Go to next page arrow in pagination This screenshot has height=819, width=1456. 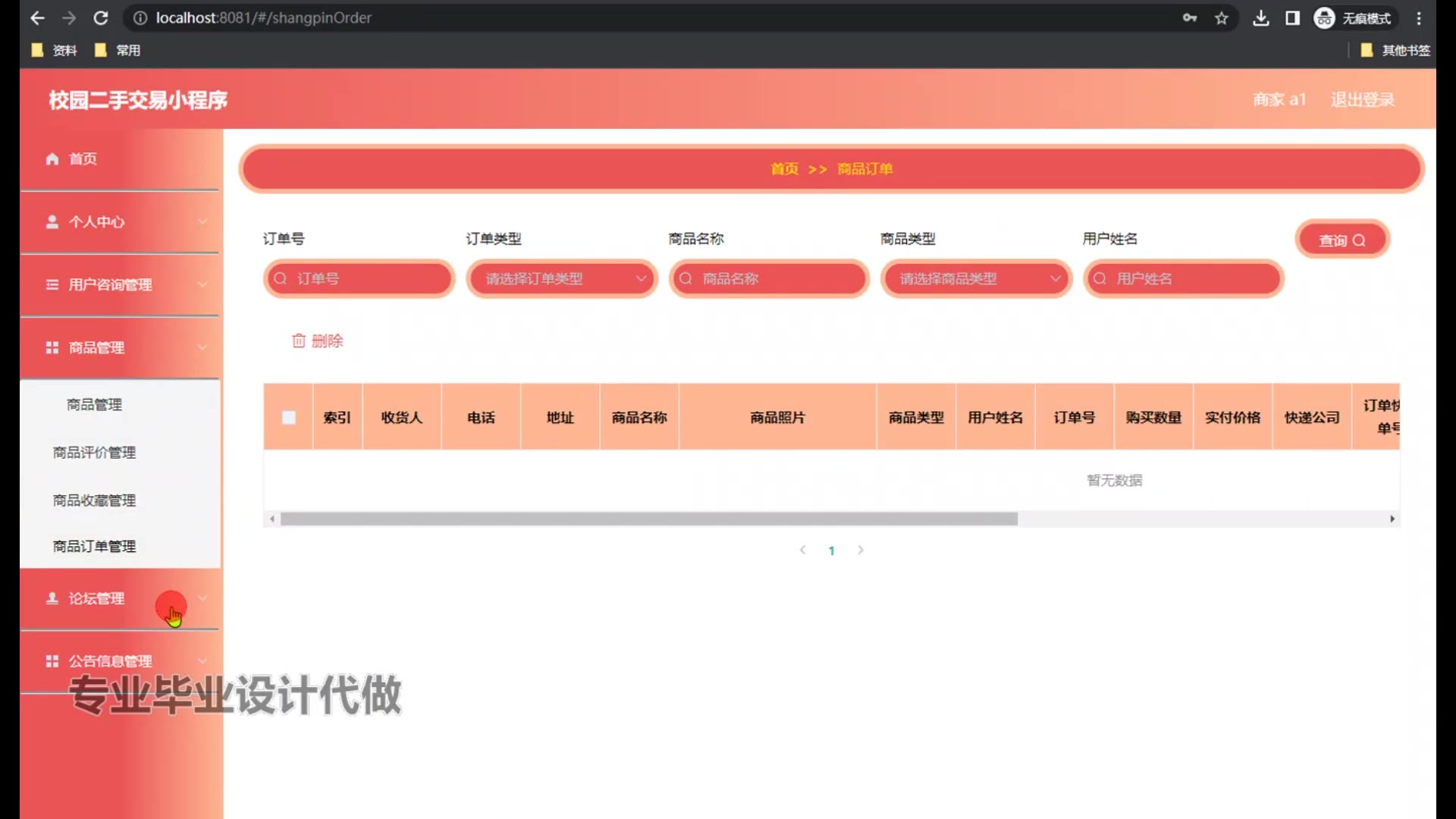tap(861, 550)
